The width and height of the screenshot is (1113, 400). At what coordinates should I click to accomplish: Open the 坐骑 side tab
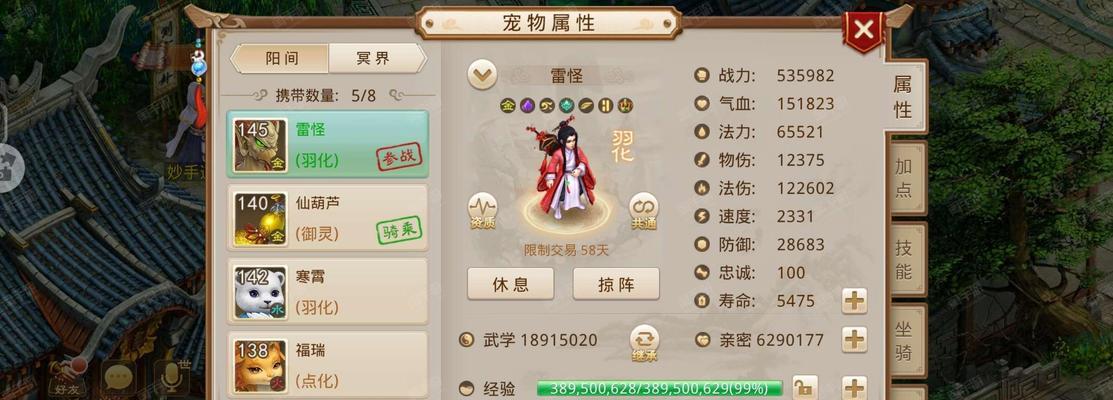tap(905, 341)
